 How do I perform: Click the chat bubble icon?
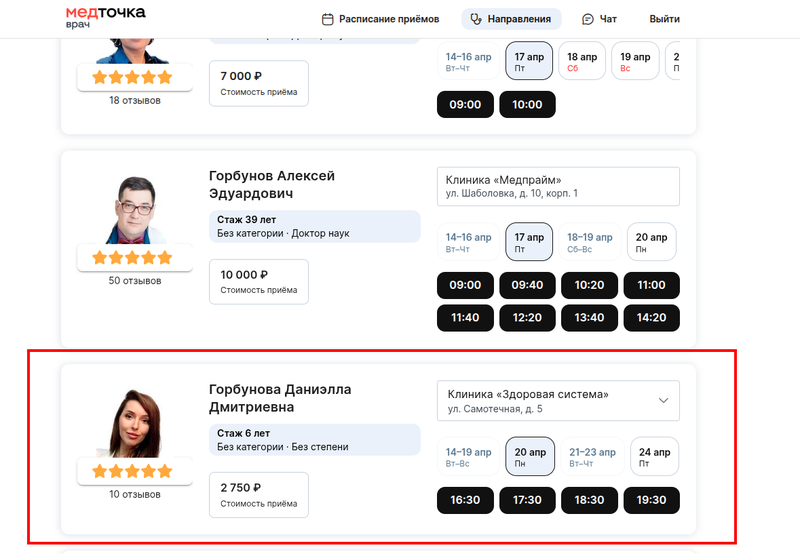[588, 19]
